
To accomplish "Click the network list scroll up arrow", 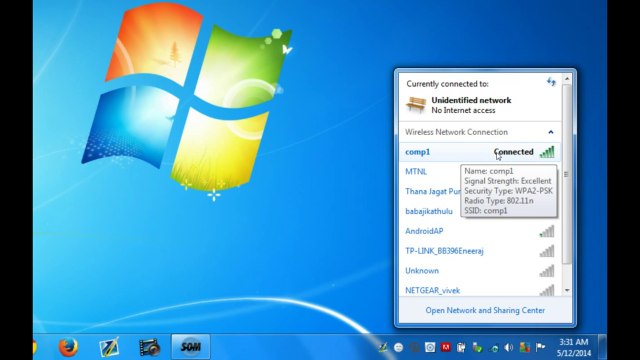I will pyautogui.click(x=567, y=78).
